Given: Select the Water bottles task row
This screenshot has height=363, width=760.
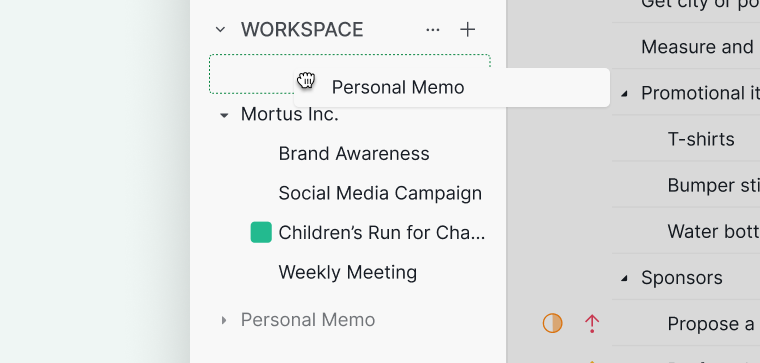Looking at the screenshot, I should pyautogui.click(x=686, y=231).
